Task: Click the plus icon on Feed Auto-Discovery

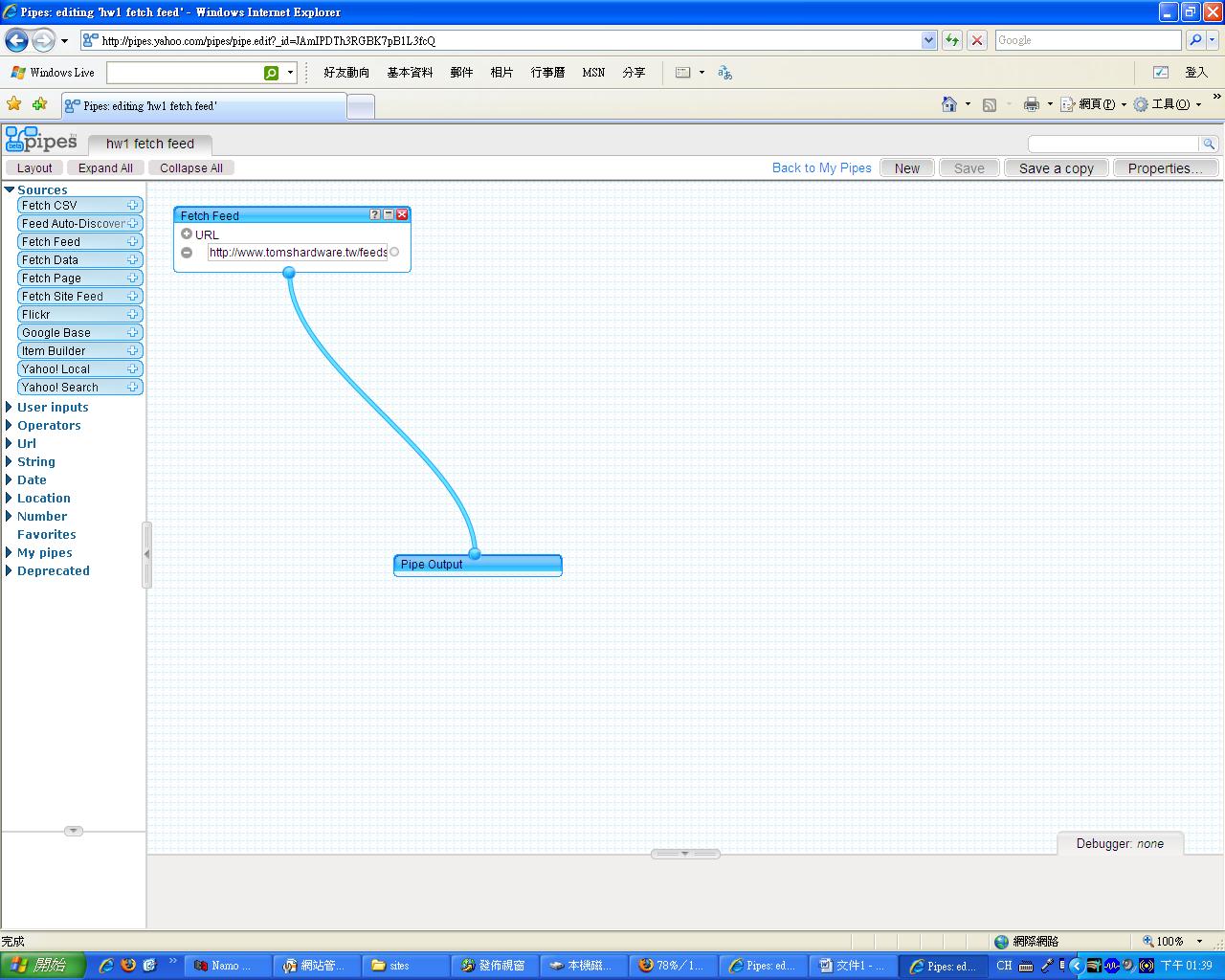Action: (133, 223)
